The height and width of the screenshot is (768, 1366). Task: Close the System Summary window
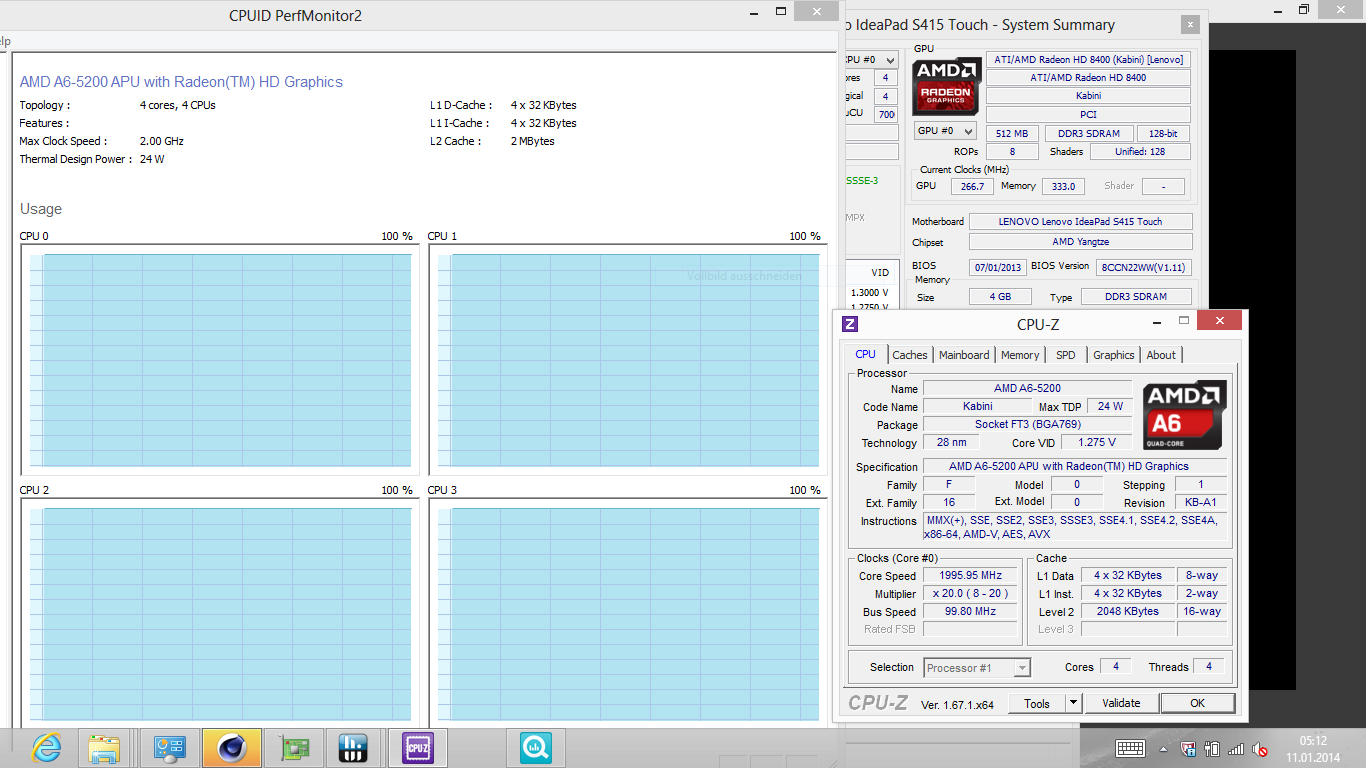coord(1190,25)
